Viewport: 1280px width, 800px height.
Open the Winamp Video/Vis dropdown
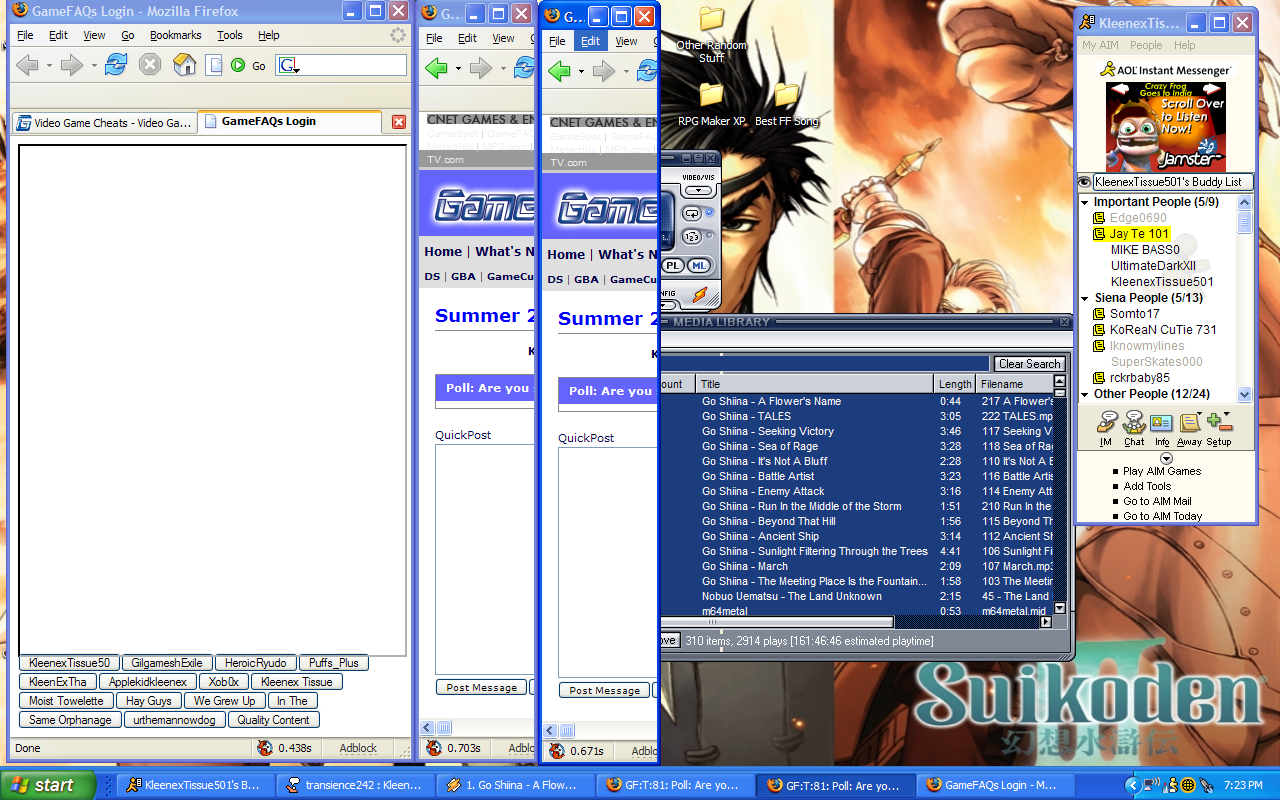click(698, 190)
